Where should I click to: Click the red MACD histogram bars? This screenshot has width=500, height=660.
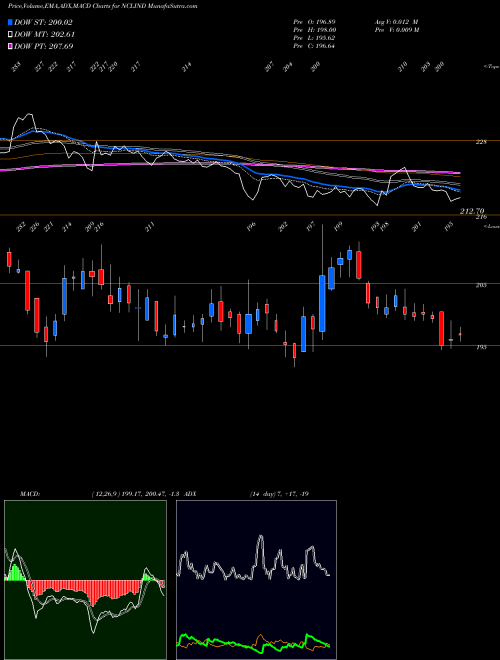coord(84,591)
